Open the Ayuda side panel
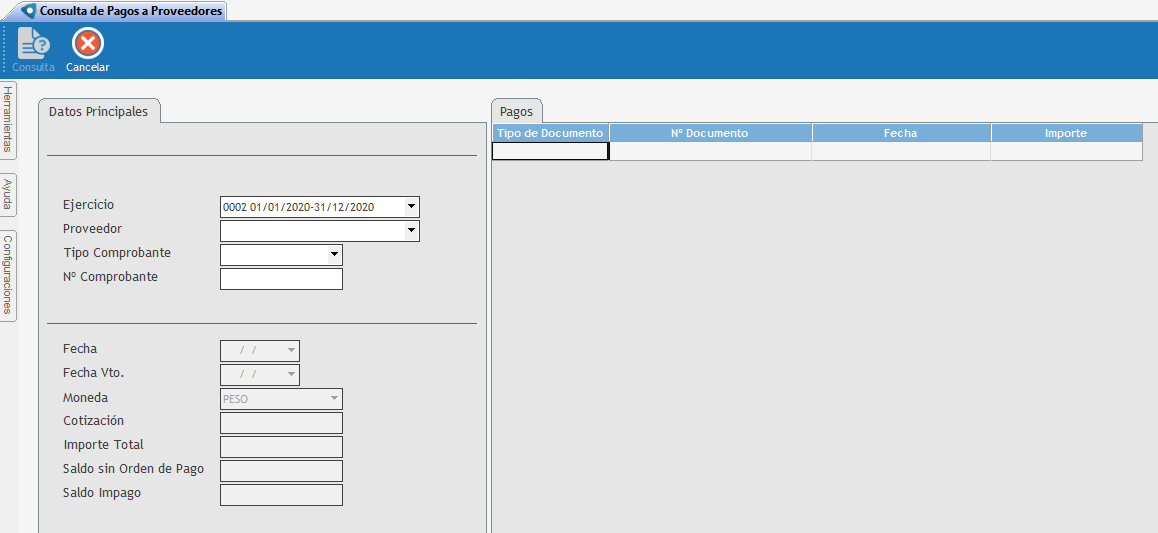 tap(8, 194)
